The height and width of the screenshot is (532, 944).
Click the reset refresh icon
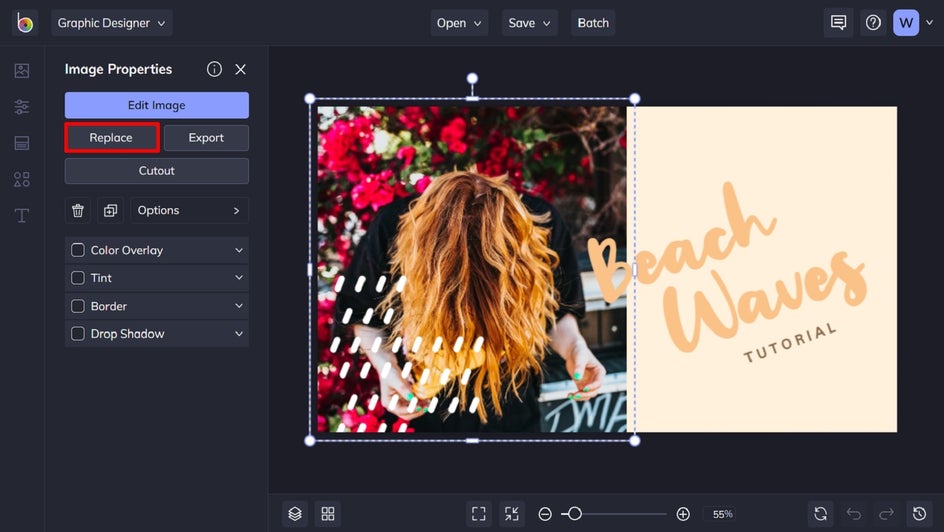[x=821, y=513]
